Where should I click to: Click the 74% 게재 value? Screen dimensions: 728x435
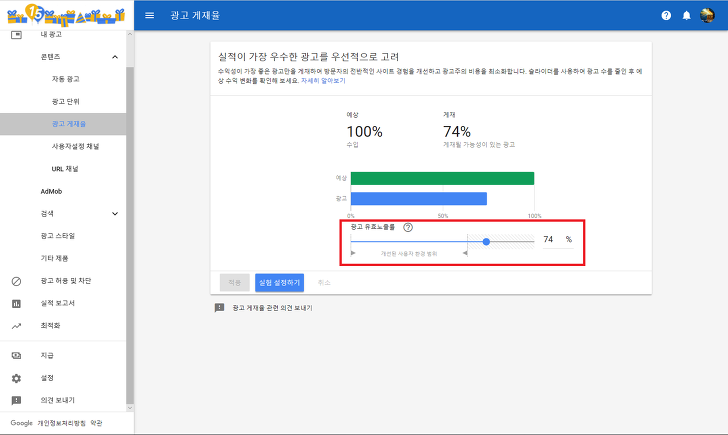pos(457,132)
